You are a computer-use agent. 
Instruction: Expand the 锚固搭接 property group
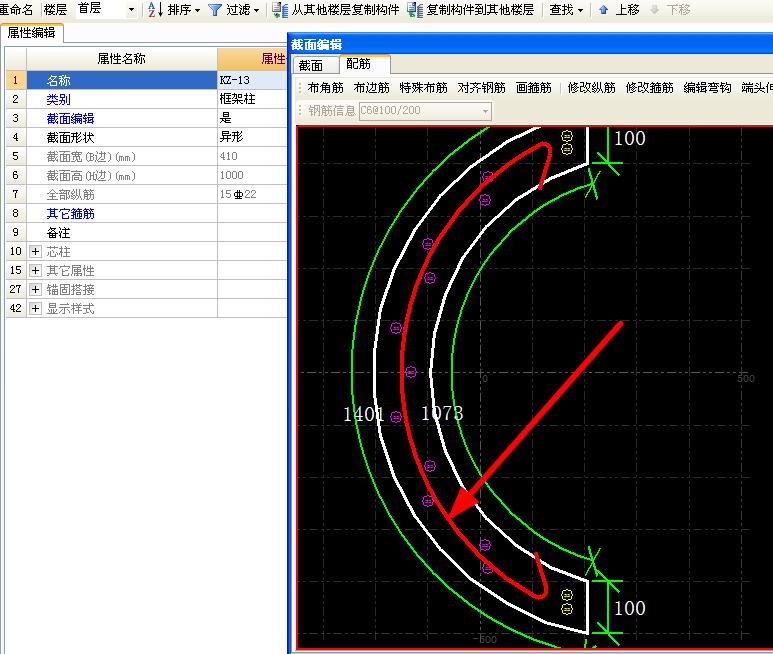[35, 289]
